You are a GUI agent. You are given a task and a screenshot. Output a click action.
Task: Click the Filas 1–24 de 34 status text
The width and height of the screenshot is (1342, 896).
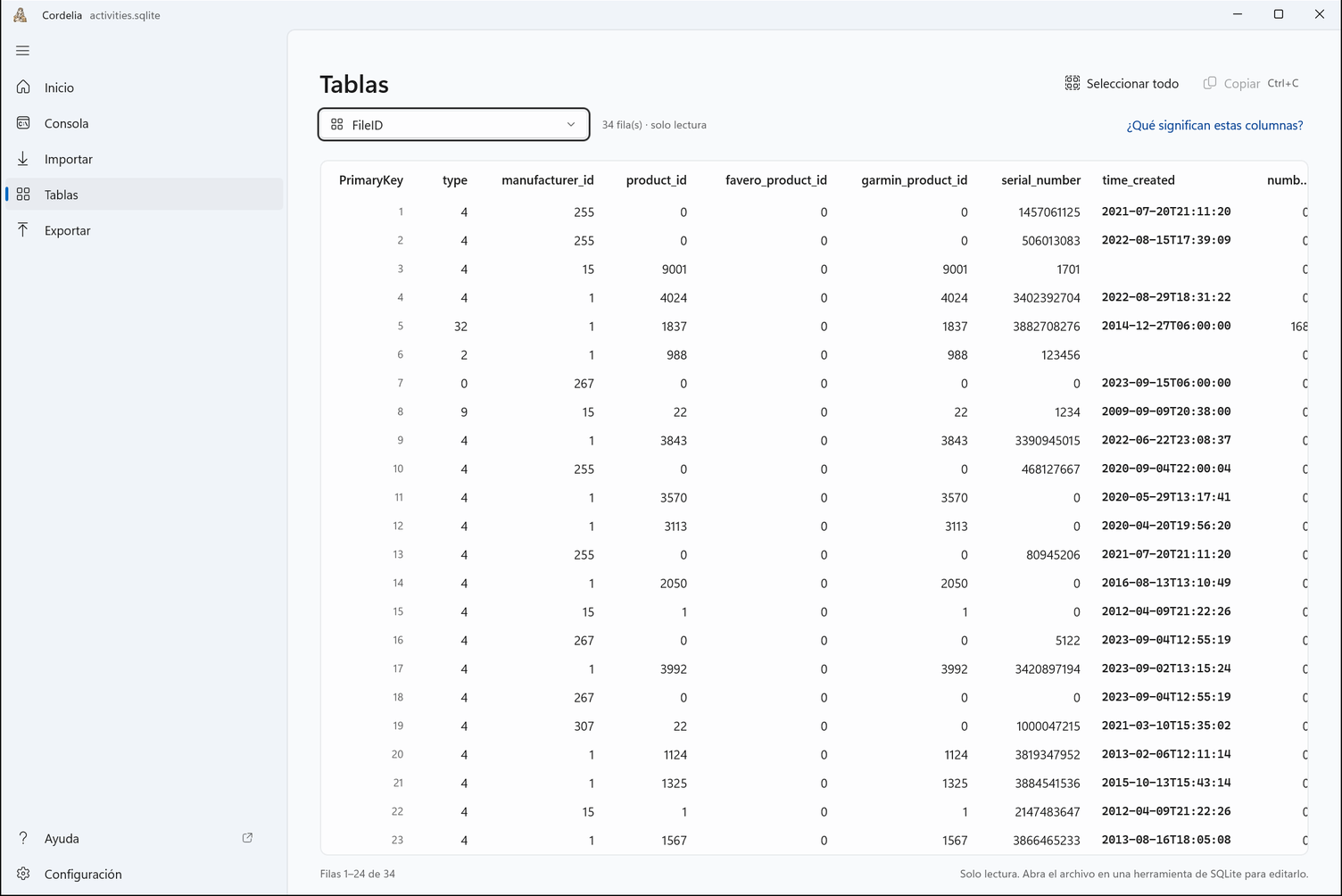358,874
